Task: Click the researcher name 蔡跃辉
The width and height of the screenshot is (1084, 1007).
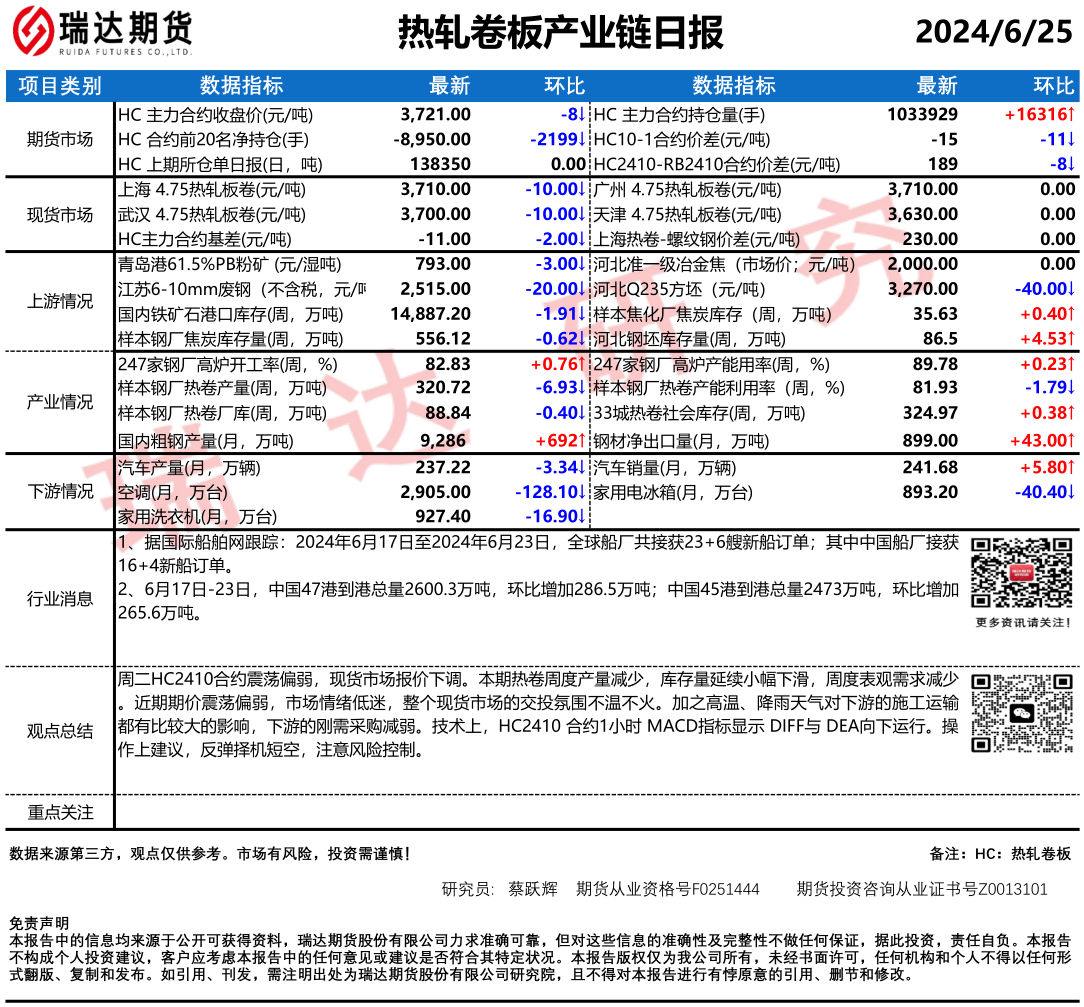Action: 532,889
